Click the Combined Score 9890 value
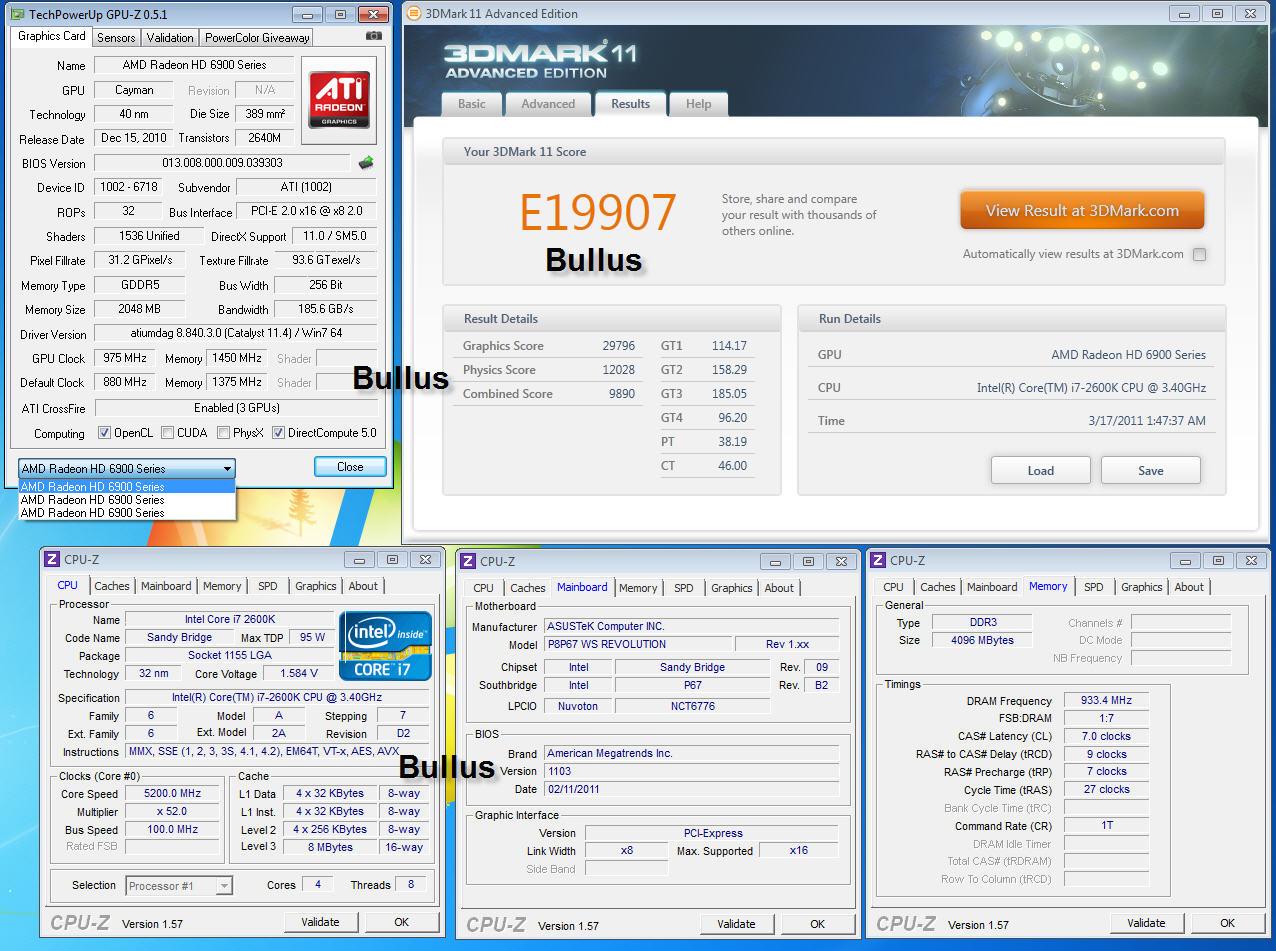 click(621, 394)
